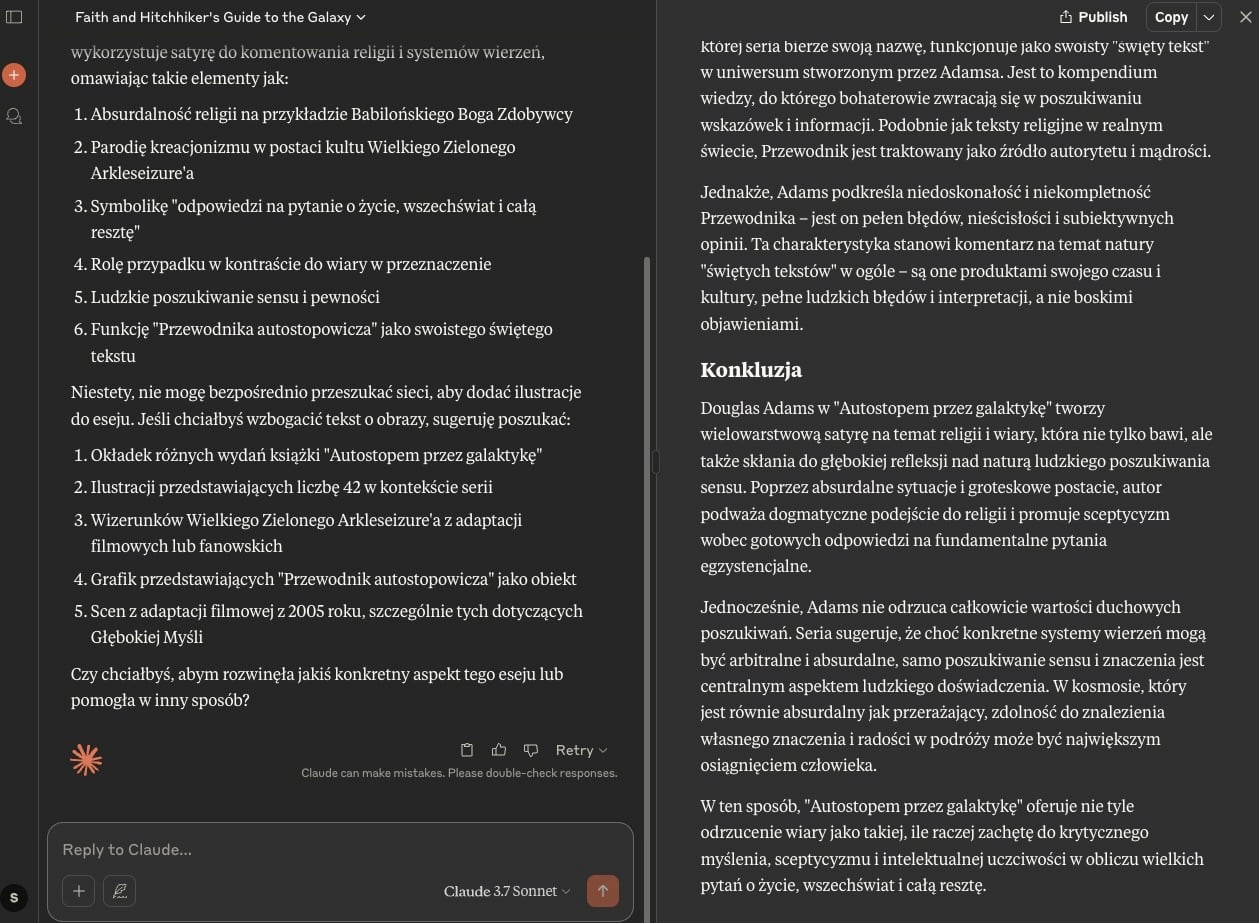This screenshot has height=923, width=1259.
Task: Expand the Retry options dropdown
Action: [x=581, y=750]
